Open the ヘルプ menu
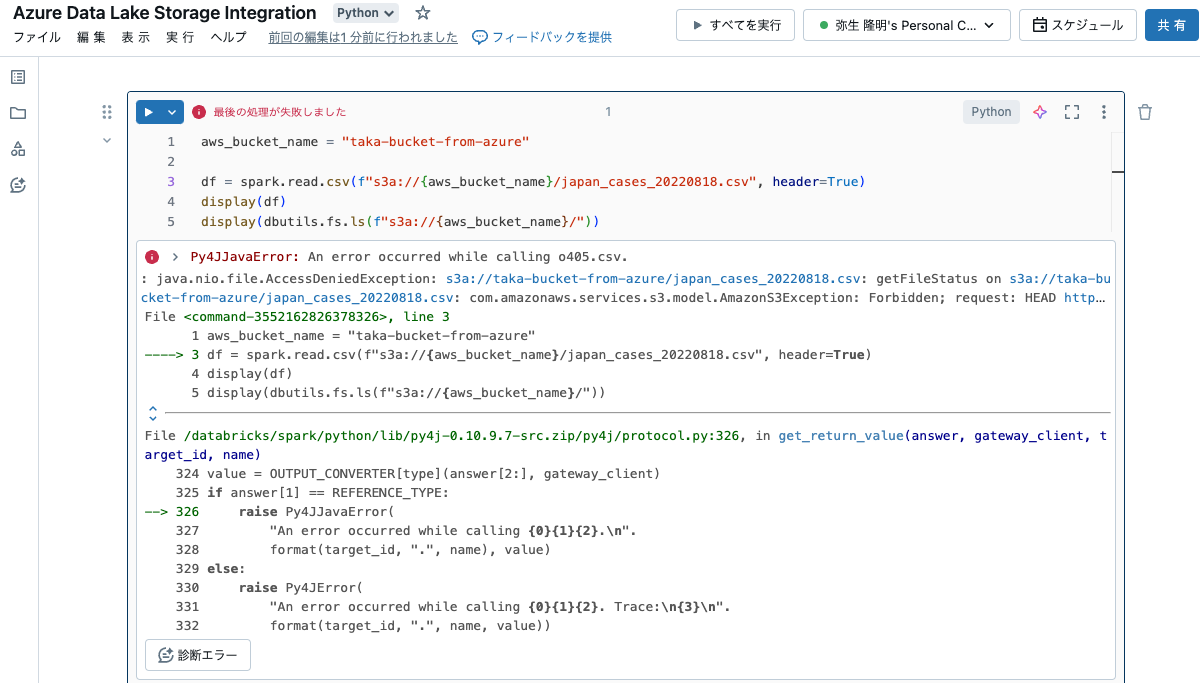 coord(225,35)
